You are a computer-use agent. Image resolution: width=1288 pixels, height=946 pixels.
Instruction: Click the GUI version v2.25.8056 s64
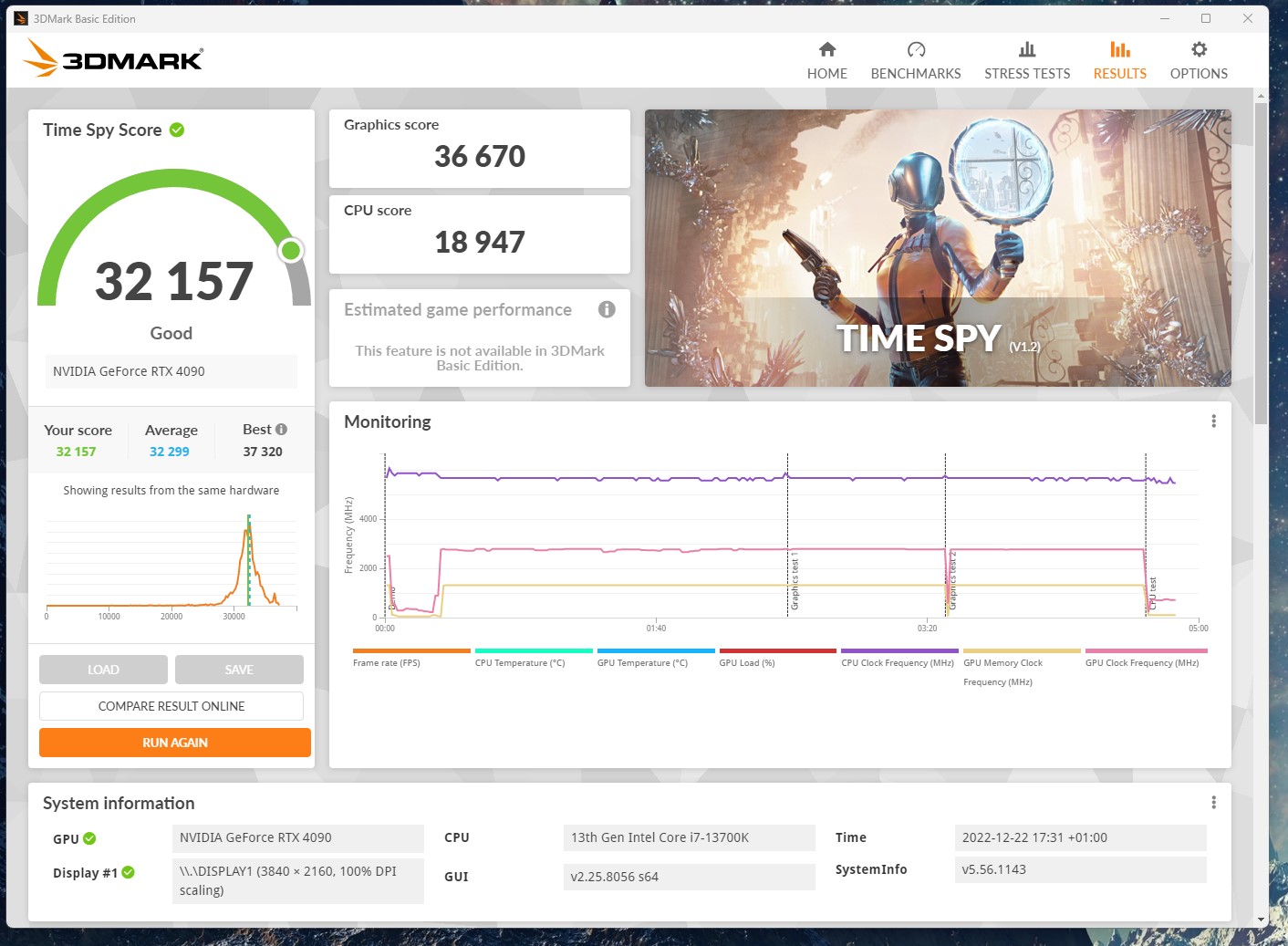click(x=690, y=877)
